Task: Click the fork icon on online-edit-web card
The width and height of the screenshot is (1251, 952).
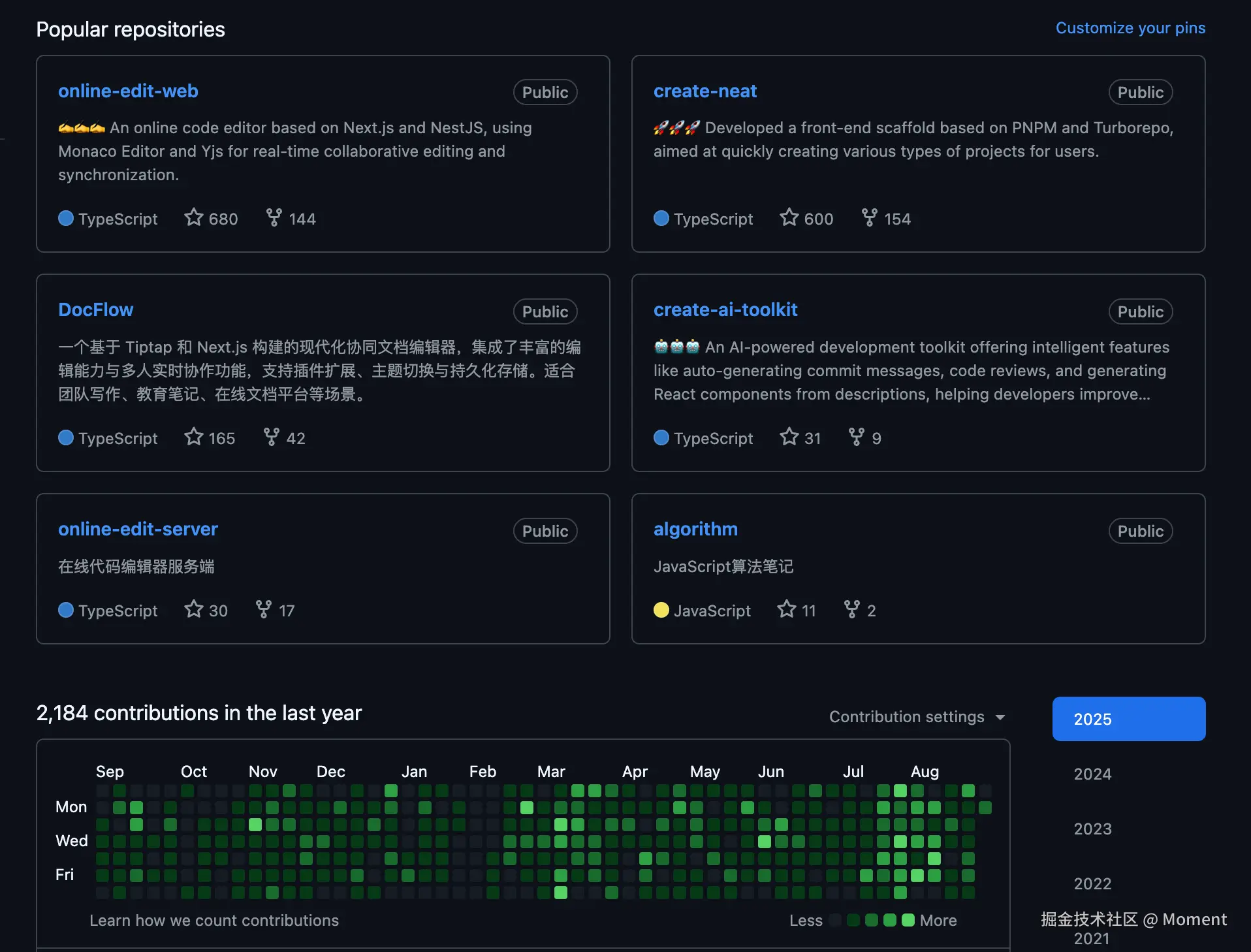Action: point(274,217)
